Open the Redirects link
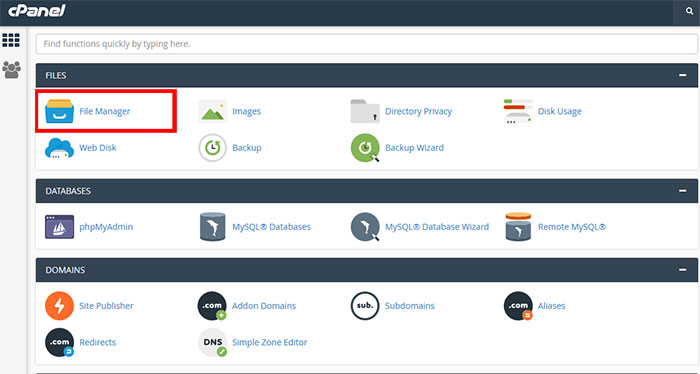Viewport: 700px width, 374px height. coord(98,342)
